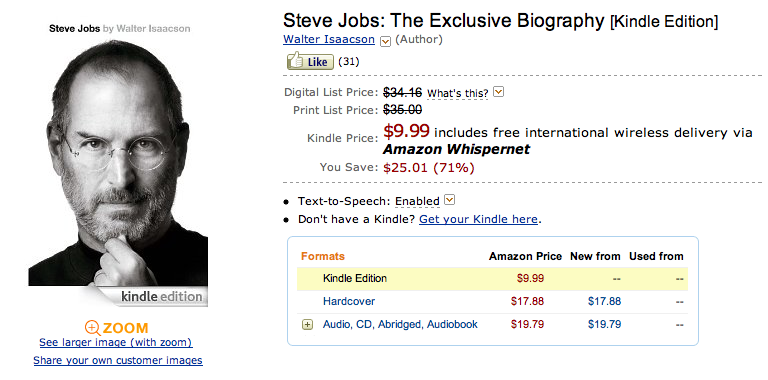
Task: Open Share your own customer images
Action: point(118,361)
